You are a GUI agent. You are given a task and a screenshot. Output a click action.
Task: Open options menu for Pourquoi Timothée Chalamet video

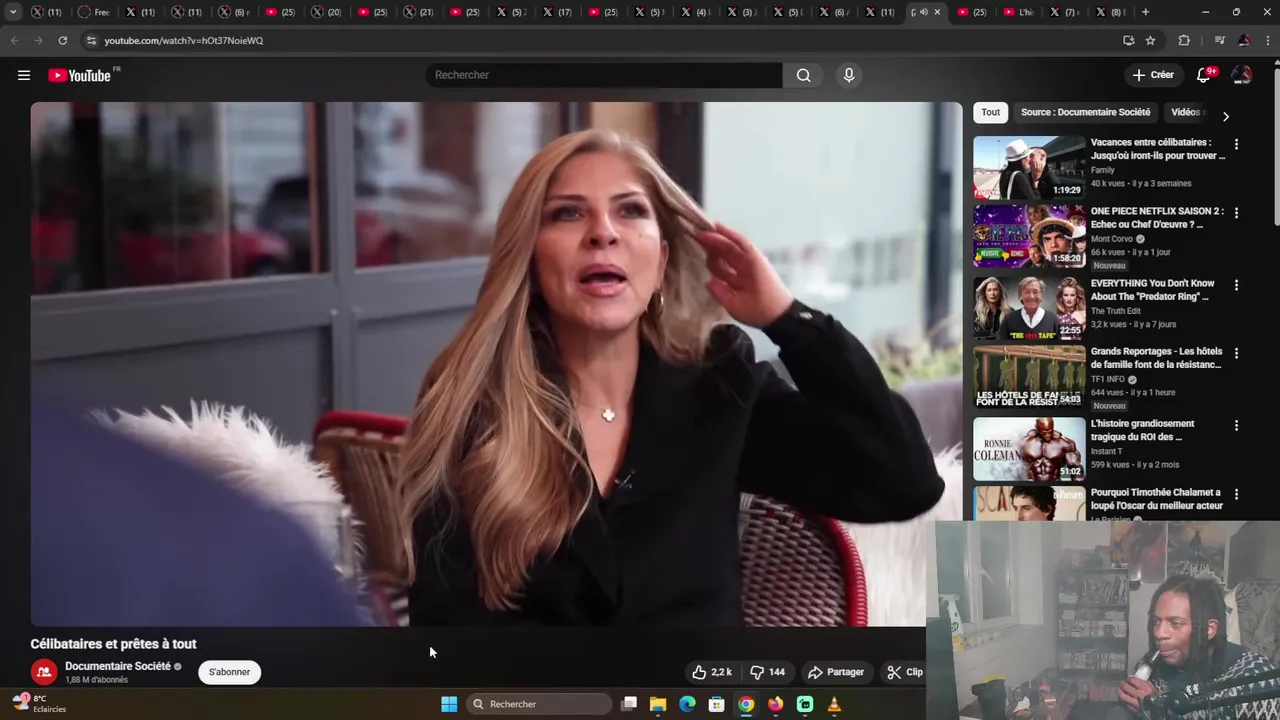[1236, 494]
